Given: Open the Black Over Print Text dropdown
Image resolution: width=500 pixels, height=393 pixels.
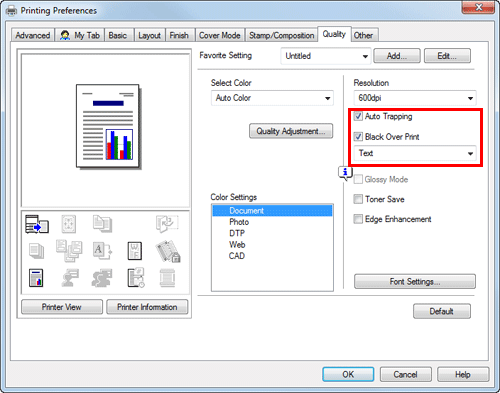Looking at the screenshot, I should [415, 153].
